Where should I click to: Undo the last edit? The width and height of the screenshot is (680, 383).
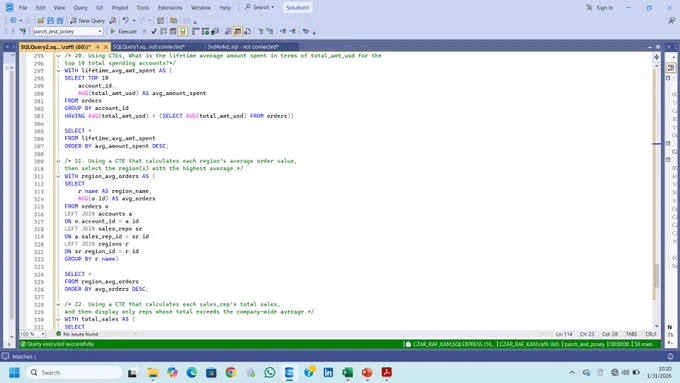point(125,20)
